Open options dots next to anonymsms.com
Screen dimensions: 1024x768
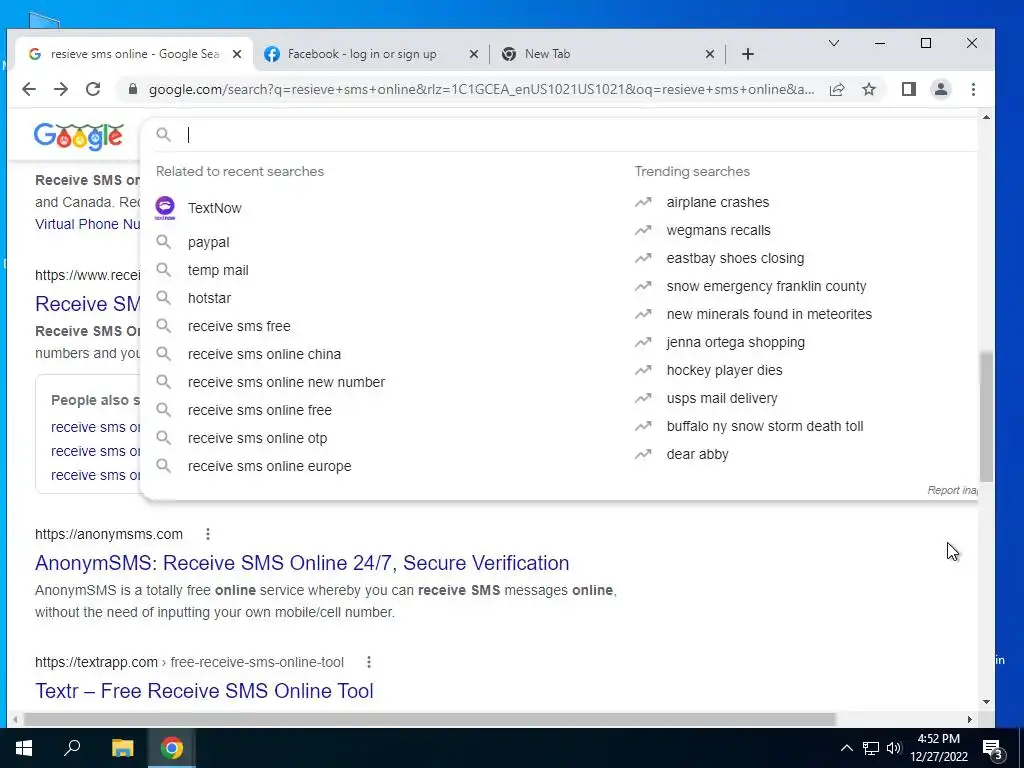(x=208, y=534)
